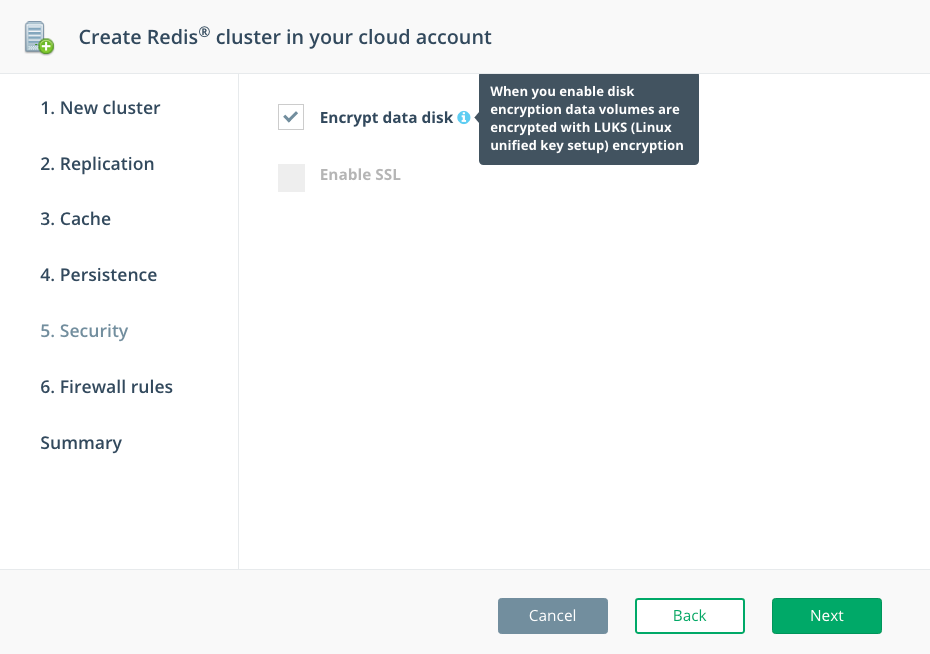Select the Persistence step
Image resolution: width=930 pixels, height=654 pixels.
(x=98, y=275)
